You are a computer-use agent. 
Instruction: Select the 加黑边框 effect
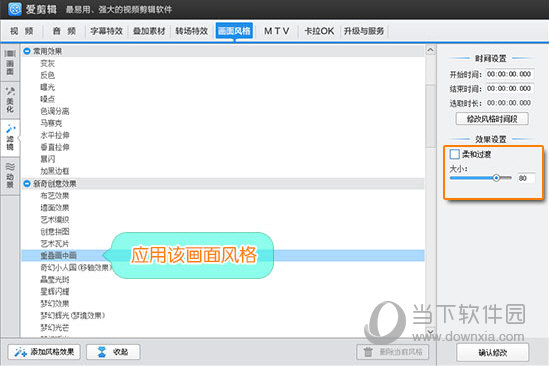[55, 171]
